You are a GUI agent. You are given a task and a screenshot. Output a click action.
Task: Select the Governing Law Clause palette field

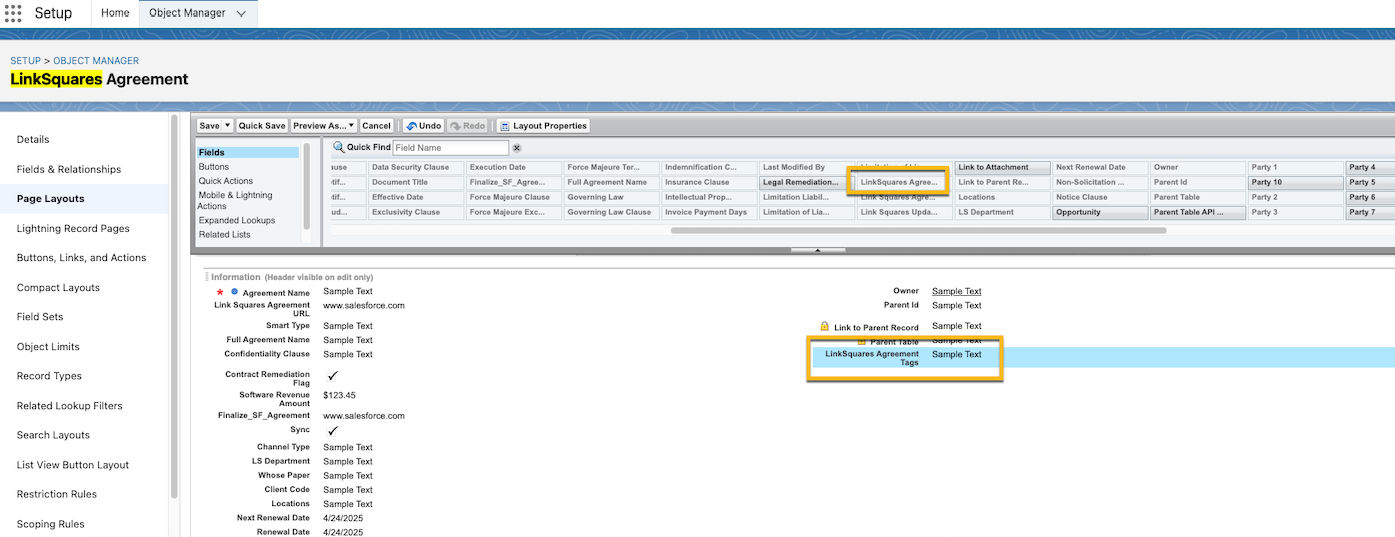tap(610, 212)
